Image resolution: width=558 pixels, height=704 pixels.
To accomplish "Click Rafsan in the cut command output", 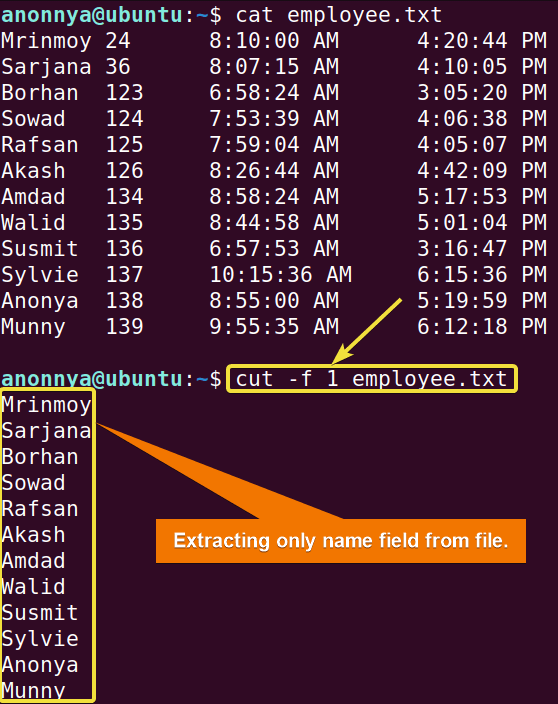I will pos(40,510).
